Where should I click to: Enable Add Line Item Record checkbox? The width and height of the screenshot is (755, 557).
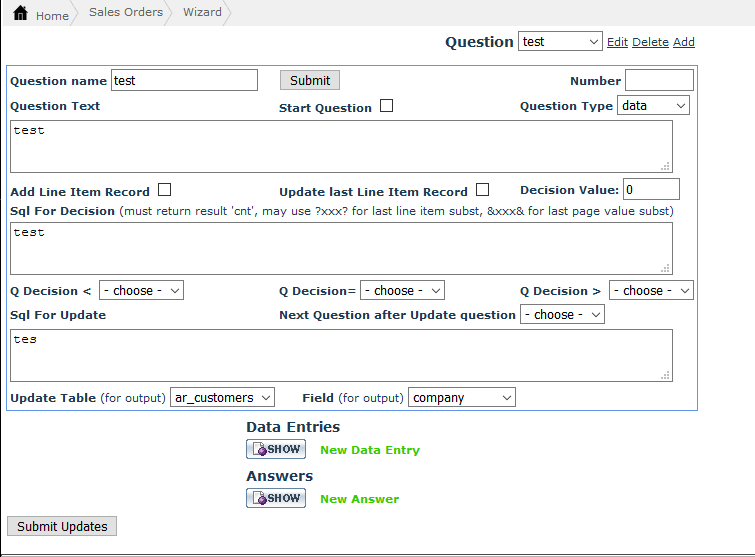165,190
